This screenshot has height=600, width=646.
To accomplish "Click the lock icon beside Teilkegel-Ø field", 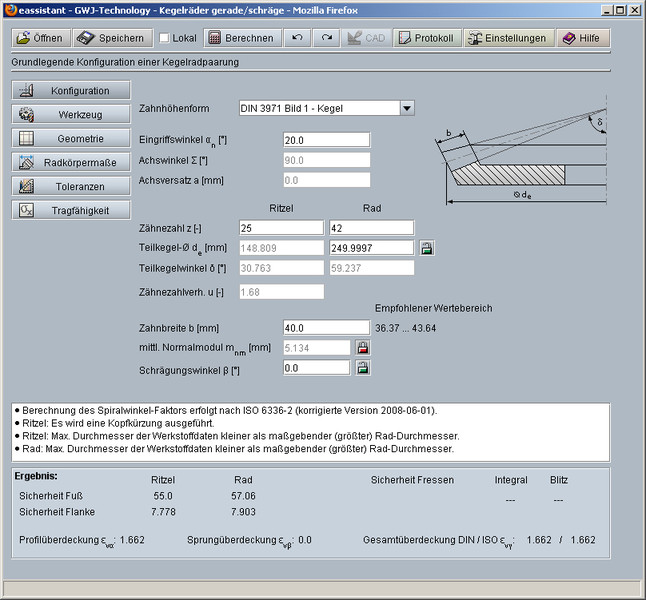I will pyautogui.click(x=427, y=248).
